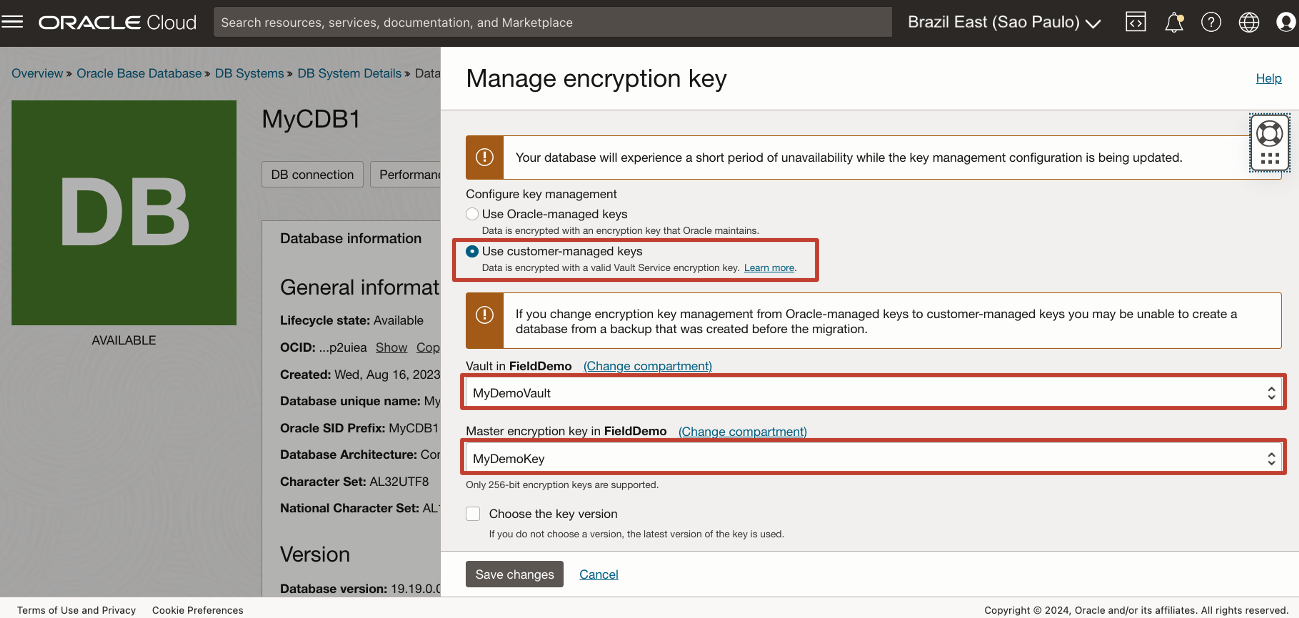Open the help question mark icon
Image resolution: width=1299 pixels, height=618 pixels.
pos(1211,22)
